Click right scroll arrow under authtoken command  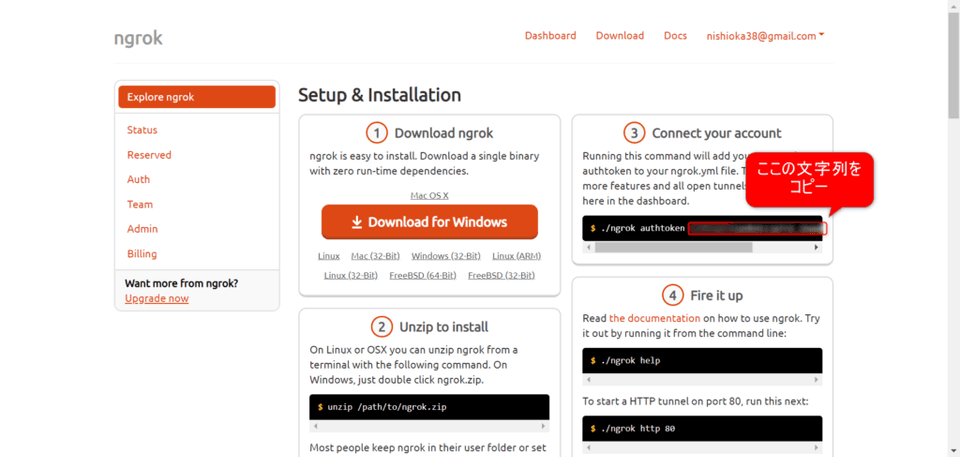(816, 247)
